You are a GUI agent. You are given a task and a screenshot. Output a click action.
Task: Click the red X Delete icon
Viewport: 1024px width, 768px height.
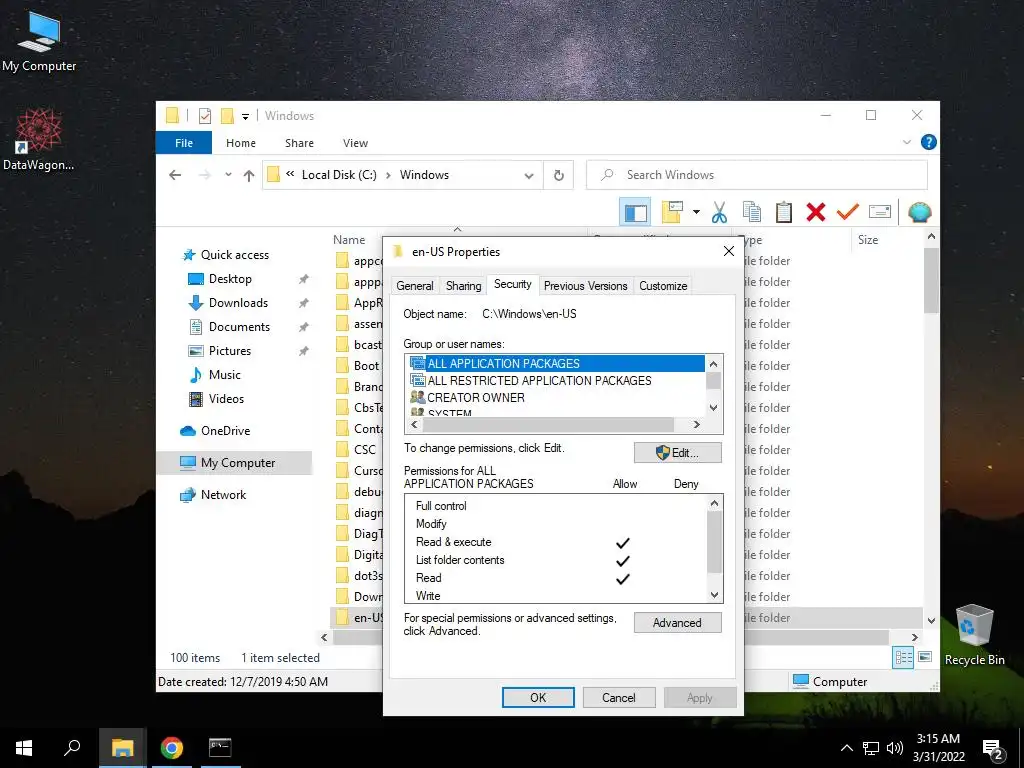[816, 212]
